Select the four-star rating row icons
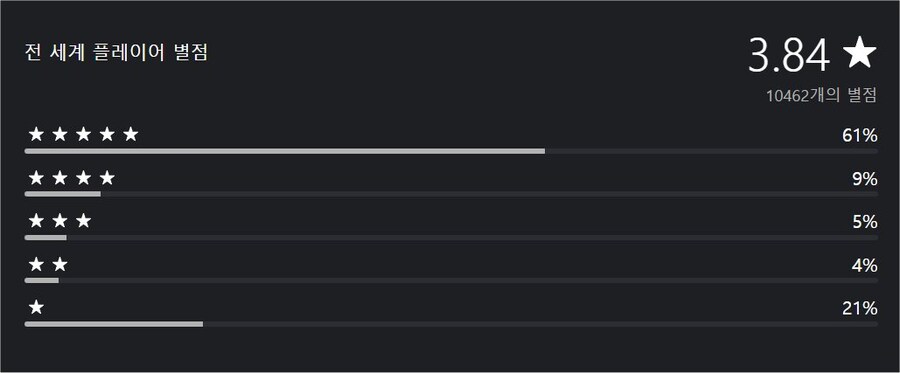This screenshot has width=900, height=373. [72, 178]
